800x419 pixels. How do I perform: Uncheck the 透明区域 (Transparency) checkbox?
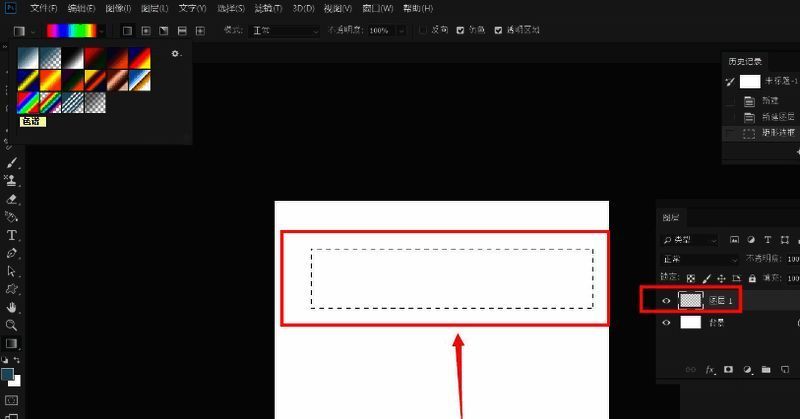498,30
